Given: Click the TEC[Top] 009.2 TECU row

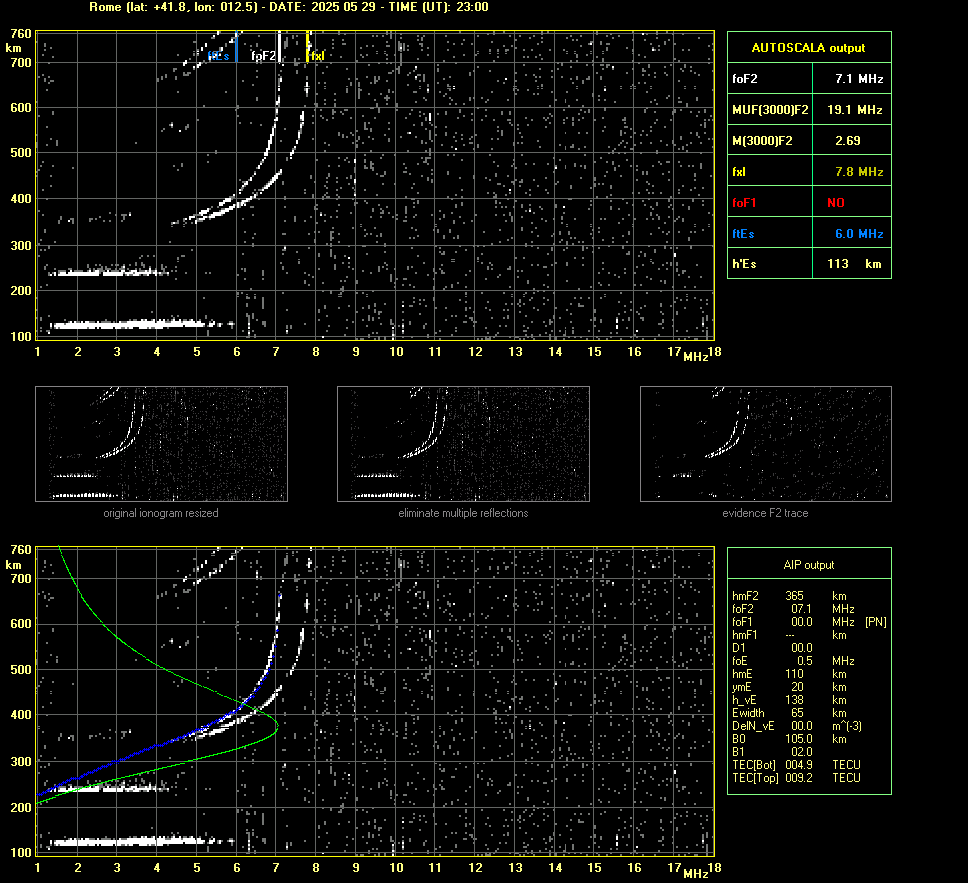Looking at the screenshot, I should (796, 778).
